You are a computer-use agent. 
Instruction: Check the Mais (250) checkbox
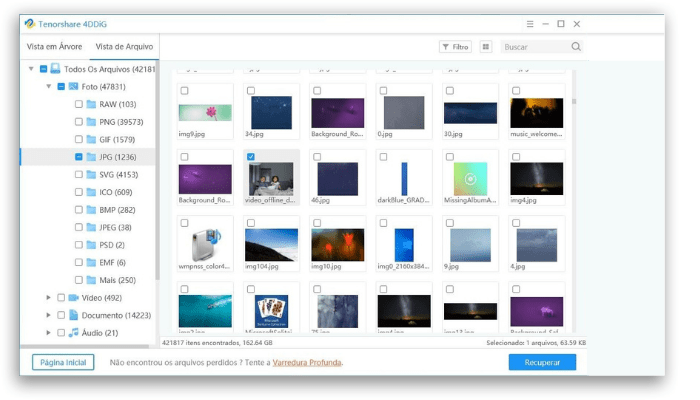pos(79,280)
